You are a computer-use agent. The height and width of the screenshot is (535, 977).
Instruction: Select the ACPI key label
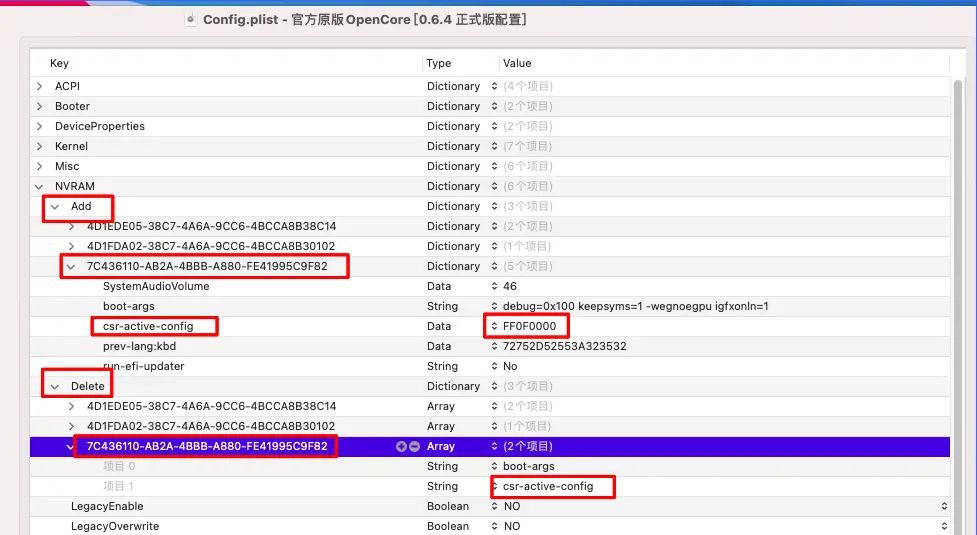[x=67, y=86]
